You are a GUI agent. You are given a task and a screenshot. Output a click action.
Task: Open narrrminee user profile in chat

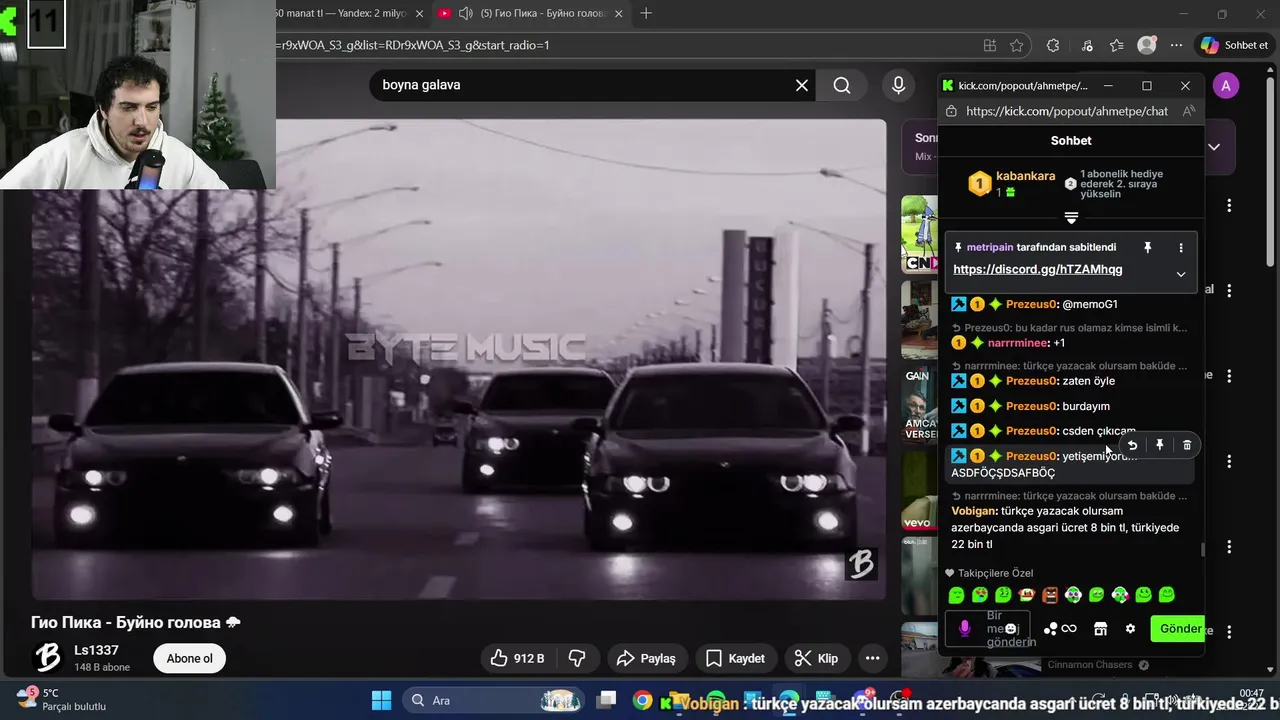pyautogui.click(x=1018, y=343)
